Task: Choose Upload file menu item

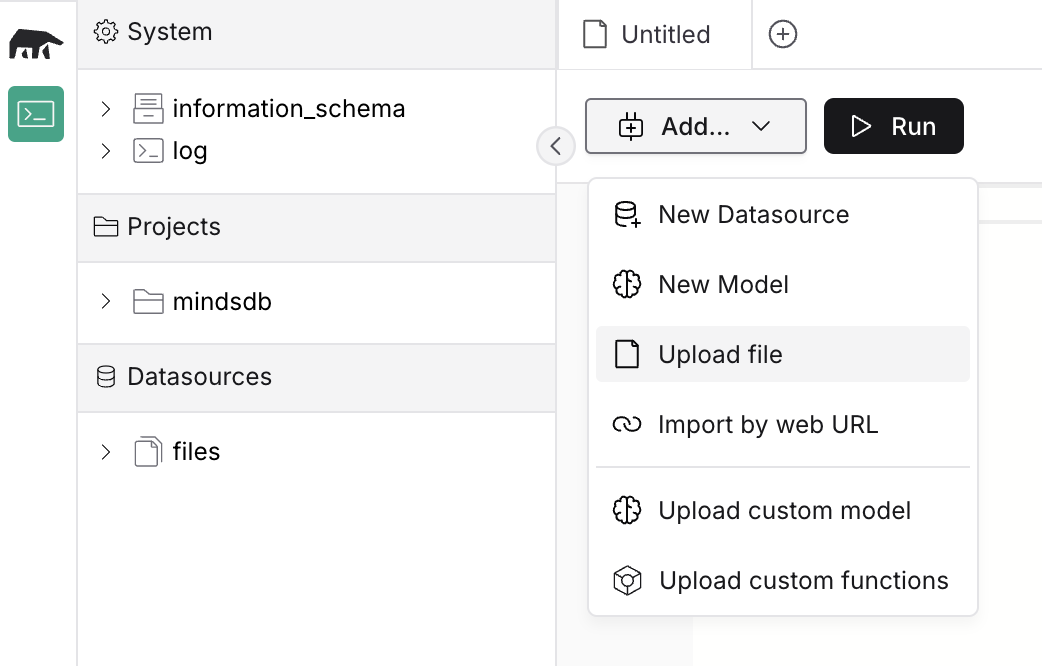Action: click(x=720, y=355)
